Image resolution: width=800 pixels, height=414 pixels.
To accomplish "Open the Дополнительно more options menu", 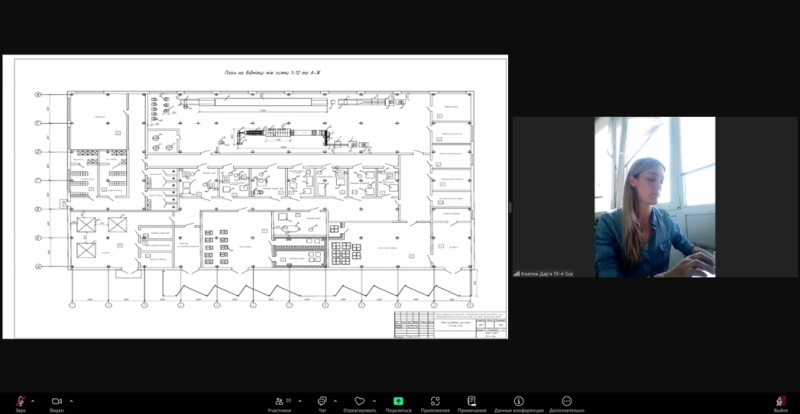I will coord(566,403).
